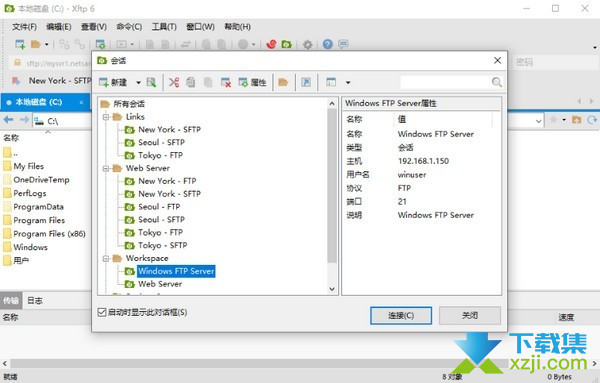This screenshot has height=383, width=600.
Task: Click the view mode icon in the dialog toolbar
Action: pyautogui.click(x=331, y=82)
